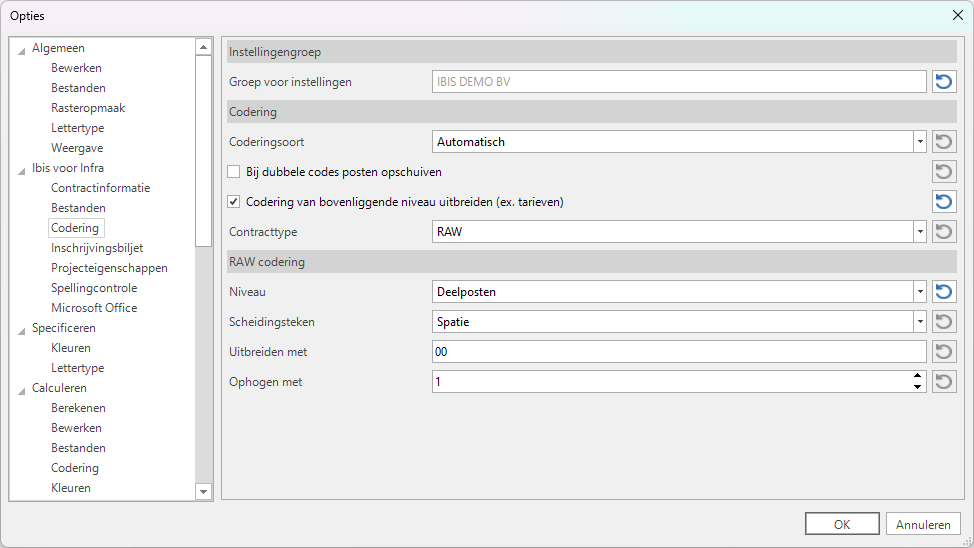Viewport: 974px width, 548px height.
Task: Select Contractinformatie in the settings tree
Action: (100, 188)
